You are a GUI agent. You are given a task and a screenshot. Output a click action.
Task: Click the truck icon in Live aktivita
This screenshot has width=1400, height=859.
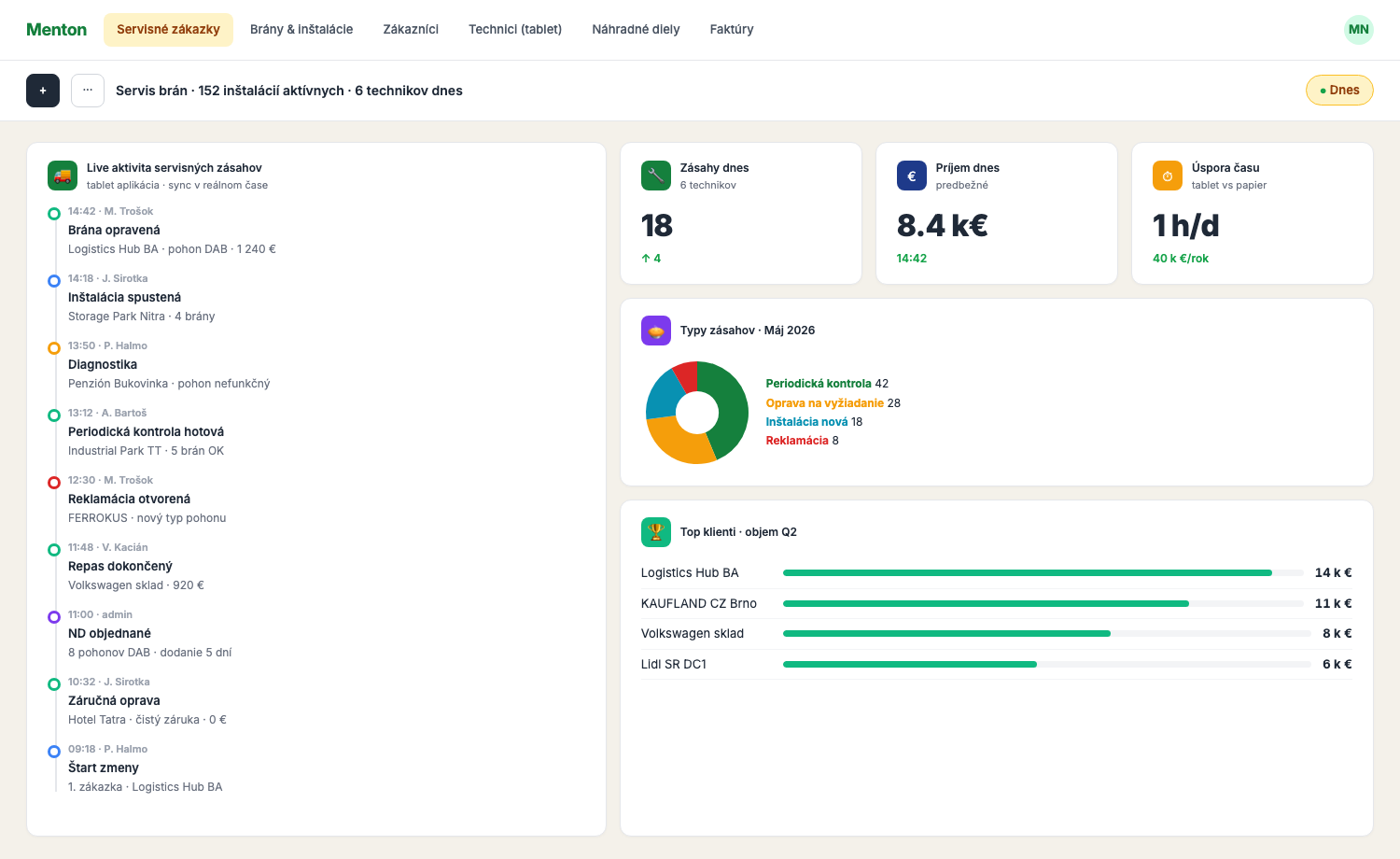point(63,176)
